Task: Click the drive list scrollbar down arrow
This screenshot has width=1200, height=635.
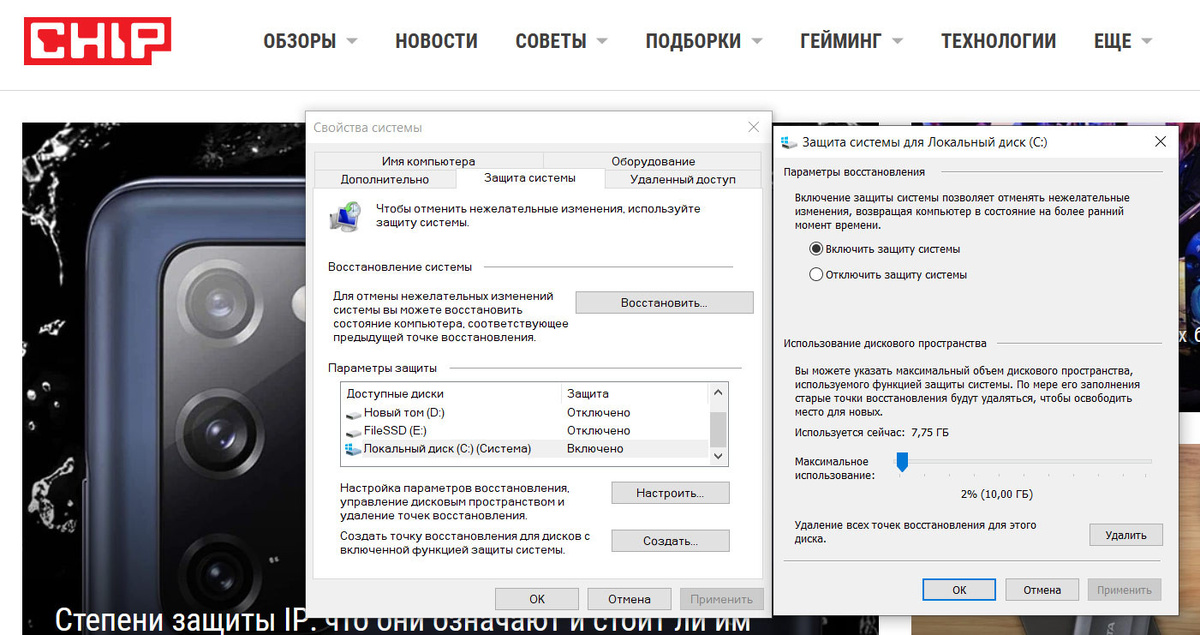Action: (718, 455)
